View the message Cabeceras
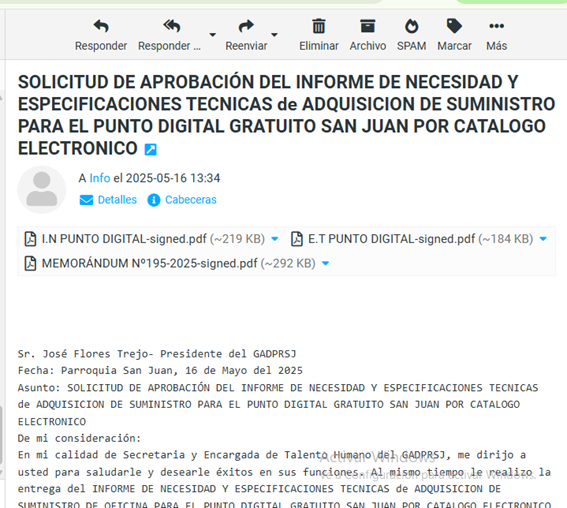The image size is (567, 508). click(182, 200)
